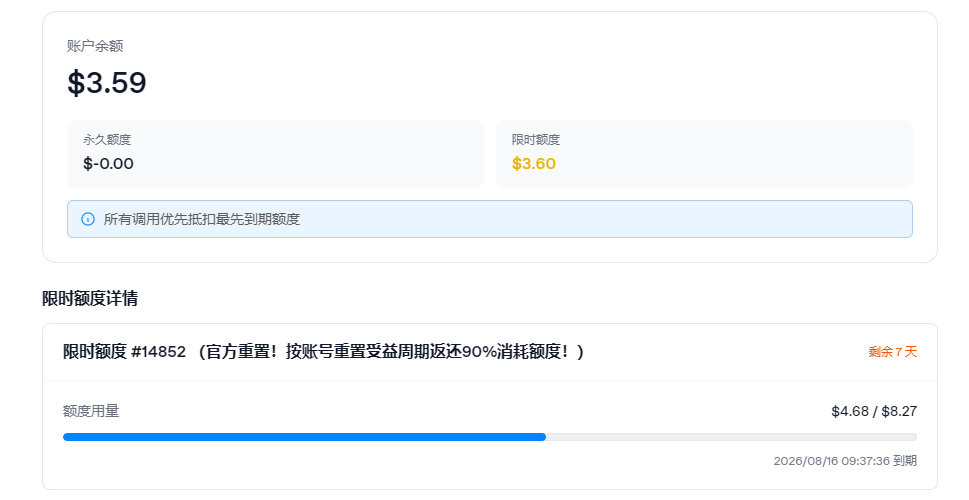Image resolution: width=969 pixels, height=500 pixels.
Task: Open 限时额度 #14852 entry title
Action: (x=323, y=352)
